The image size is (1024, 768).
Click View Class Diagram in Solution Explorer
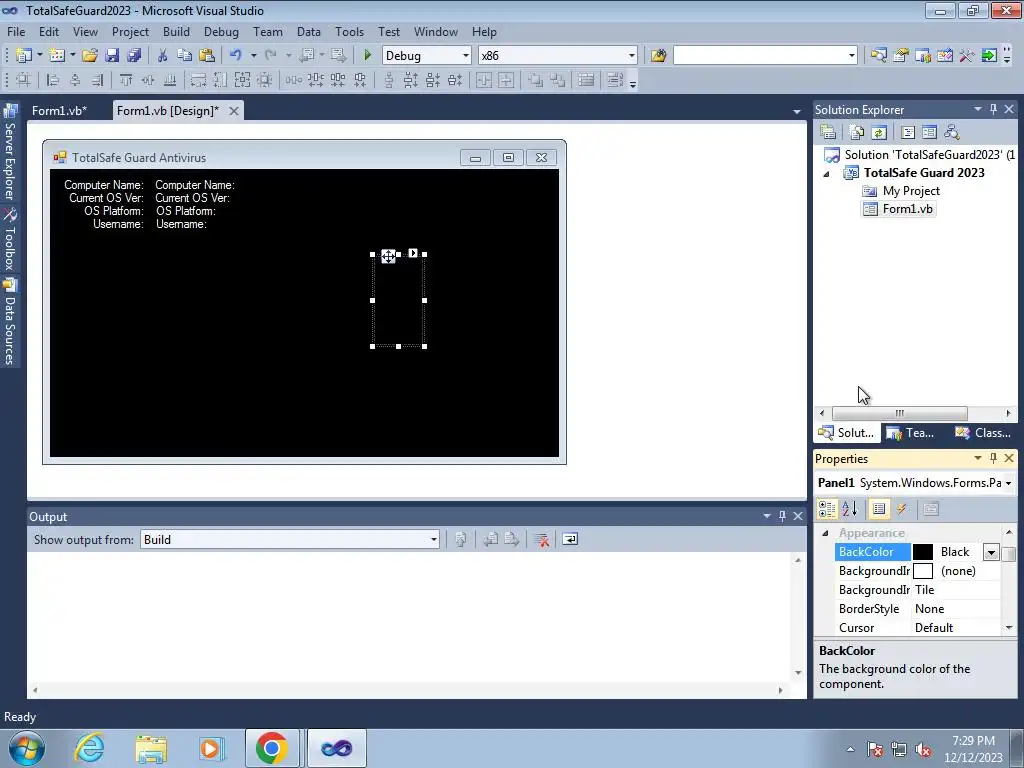[952, 133]
